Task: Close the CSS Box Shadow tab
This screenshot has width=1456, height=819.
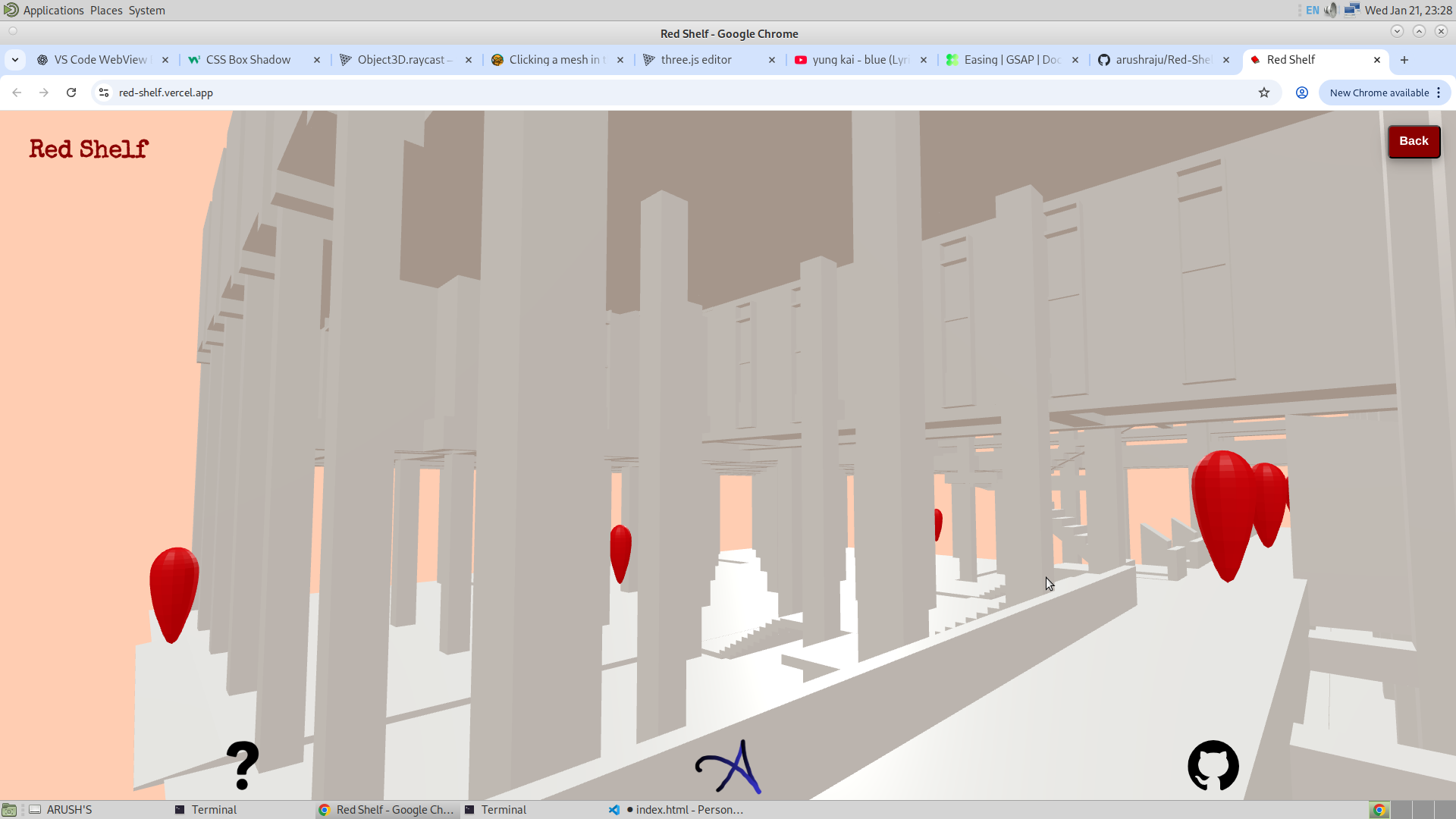Action: pos(317,60)
